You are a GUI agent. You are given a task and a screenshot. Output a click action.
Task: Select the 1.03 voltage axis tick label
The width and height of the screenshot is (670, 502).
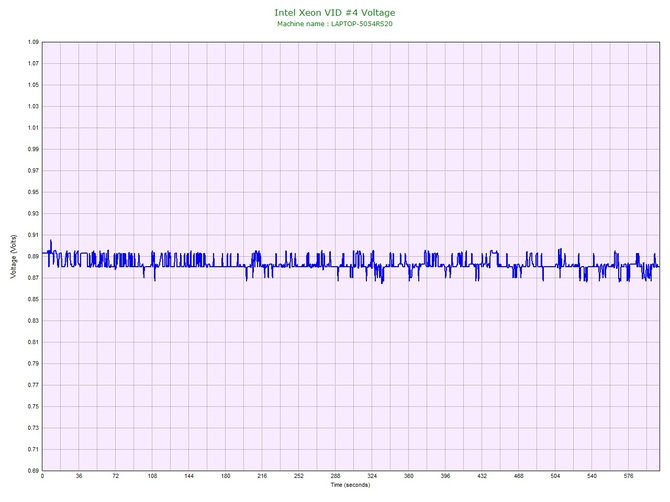pyautogui.click(x=33, y=107)
